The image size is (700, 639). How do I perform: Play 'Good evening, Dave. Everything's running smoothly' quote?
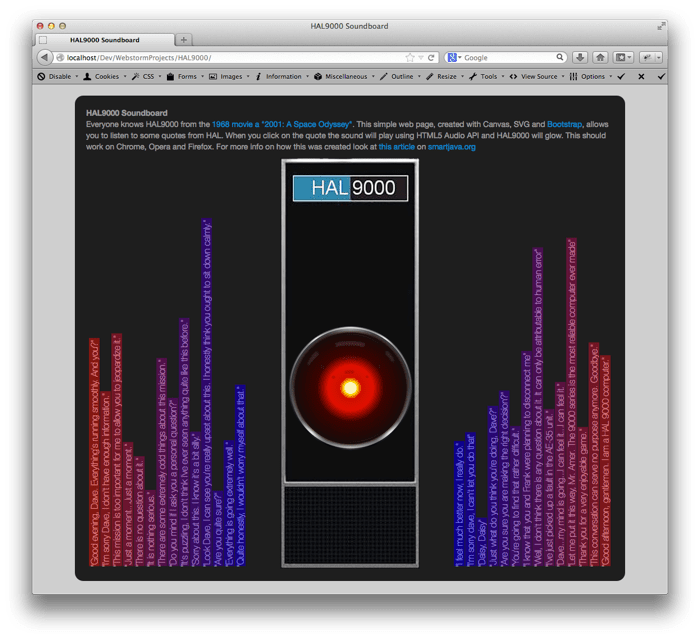coord(94,452)
